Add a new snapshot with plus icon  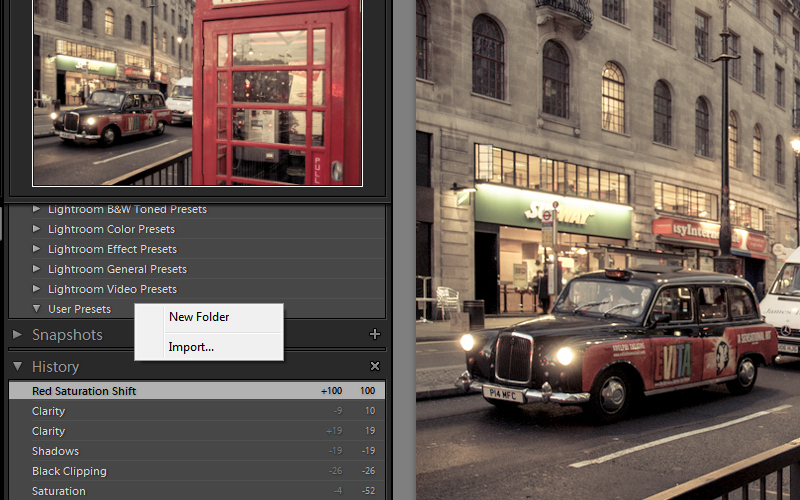(375, 335)
